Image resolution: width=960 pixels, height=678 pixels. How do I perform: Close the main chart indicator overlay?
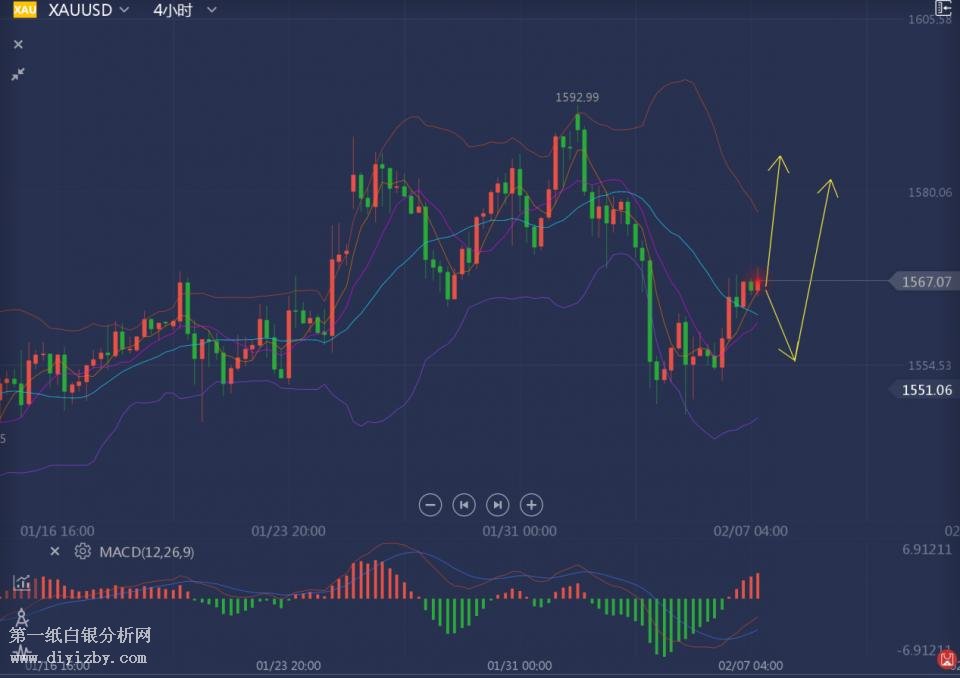pos(18,44)
